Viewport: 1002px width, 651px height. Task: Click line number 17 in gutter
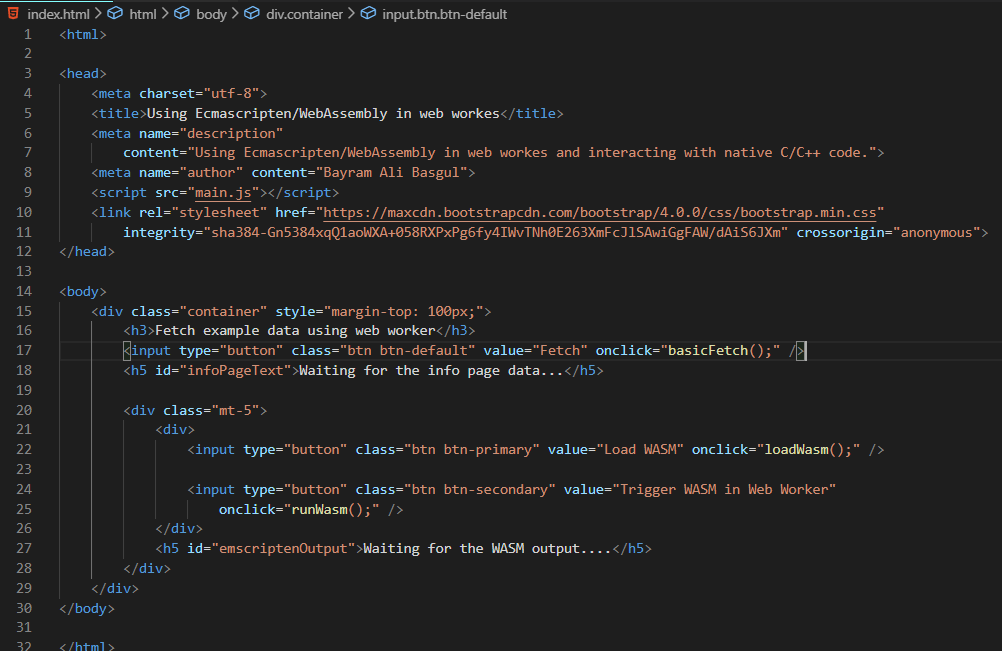tap(24, 350)
